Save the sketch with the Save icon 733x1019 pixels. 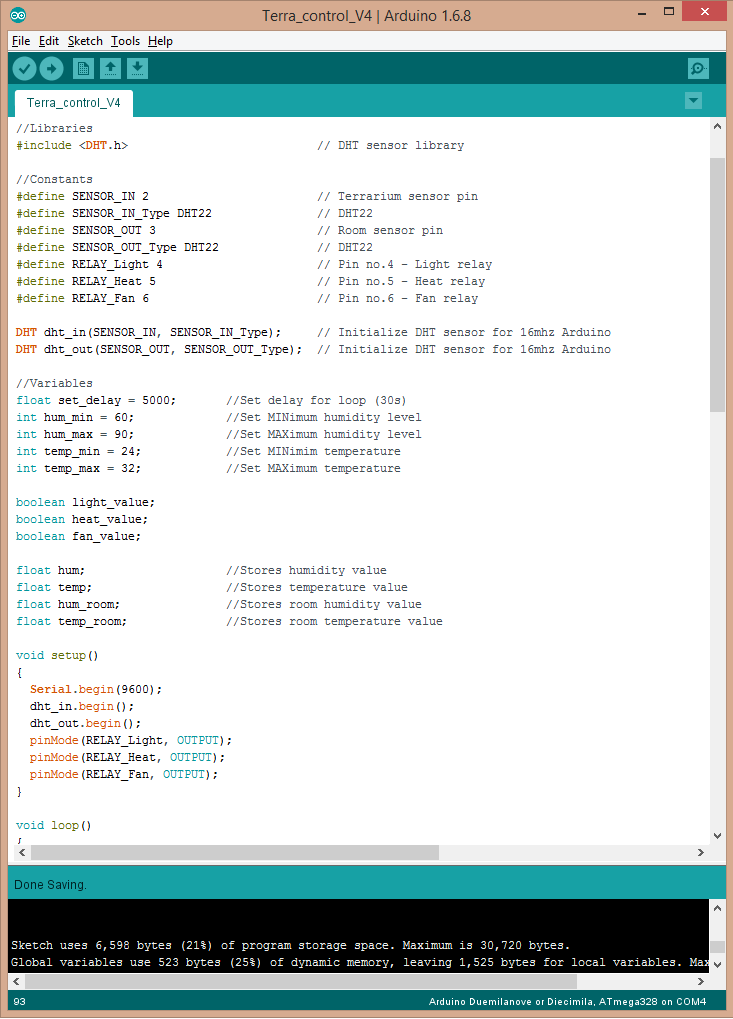pyautogui.click(x=137, y=68)
